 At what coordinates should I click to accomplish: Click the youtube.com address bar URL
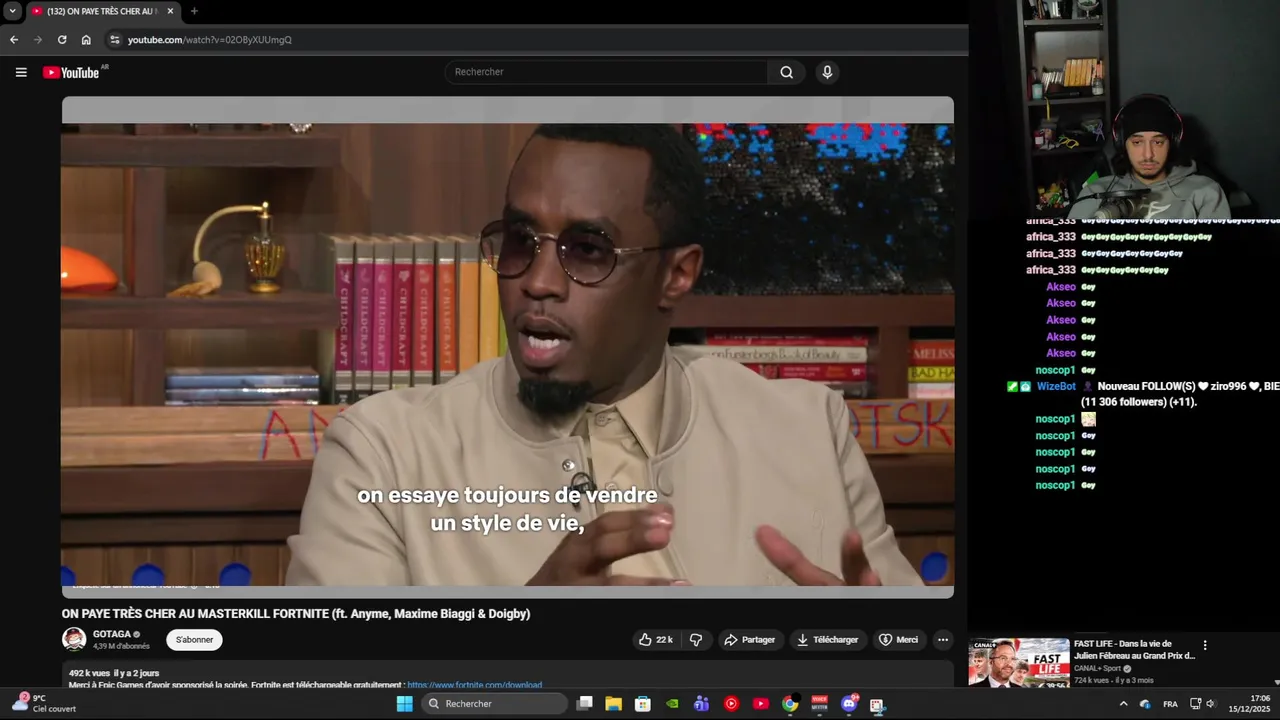coord(210,40)
